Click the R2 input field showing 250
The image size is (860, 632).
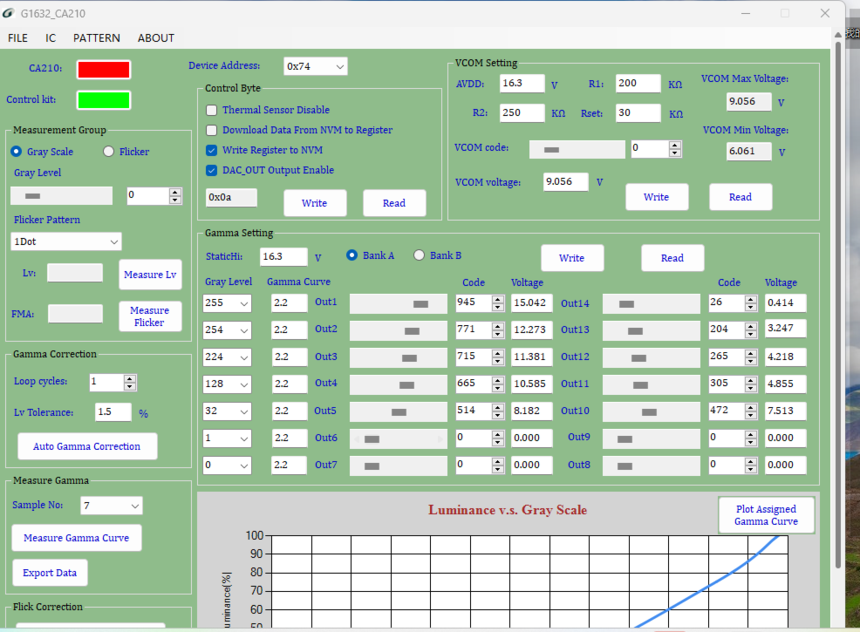(522, 113)
